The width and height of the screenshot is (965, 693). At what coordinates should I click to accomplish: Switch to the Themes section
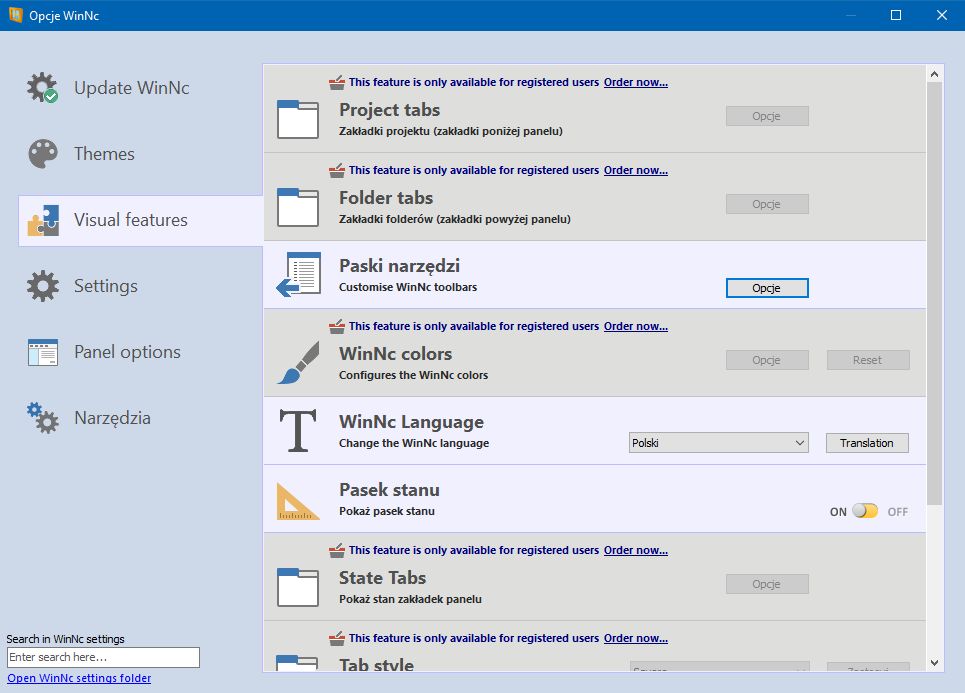coord(141,153)
